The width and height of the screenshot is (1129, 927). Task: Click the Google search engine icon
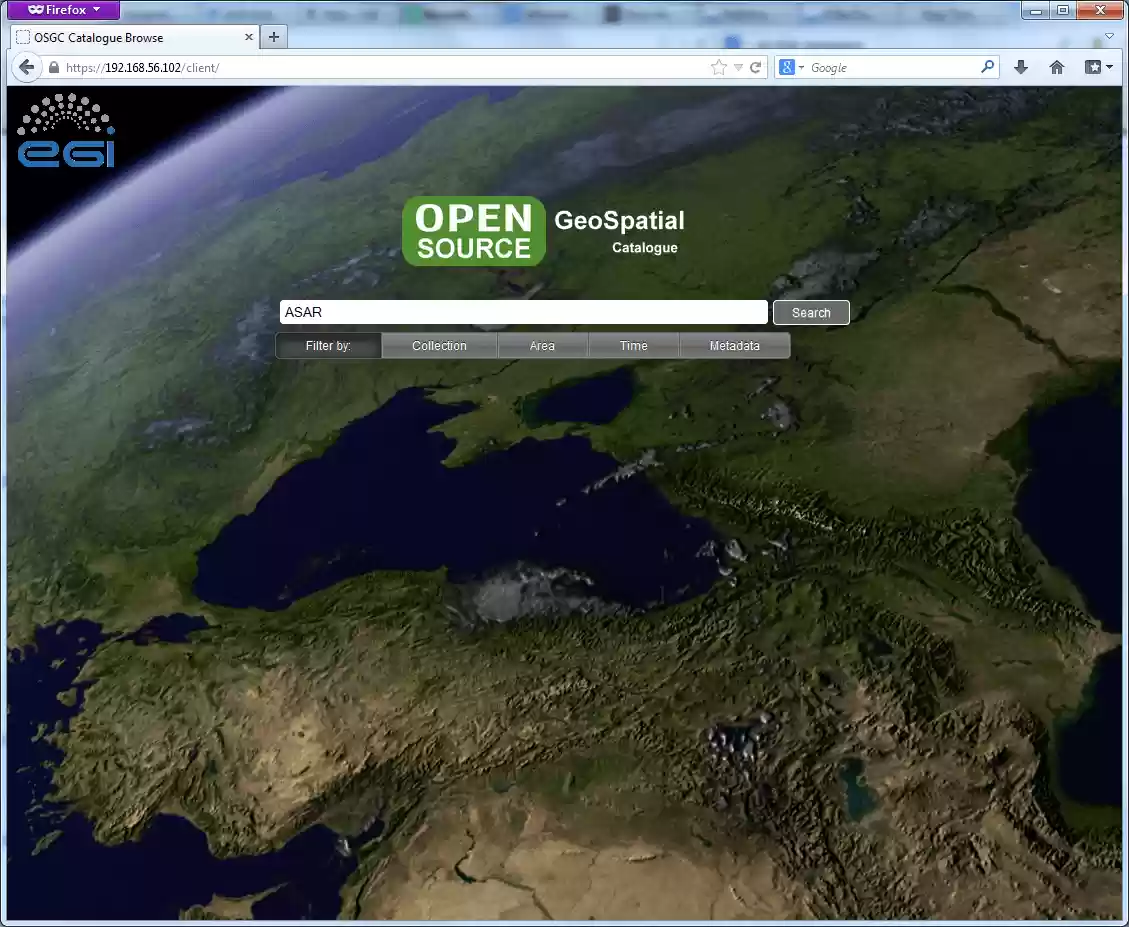pos(786,67)
